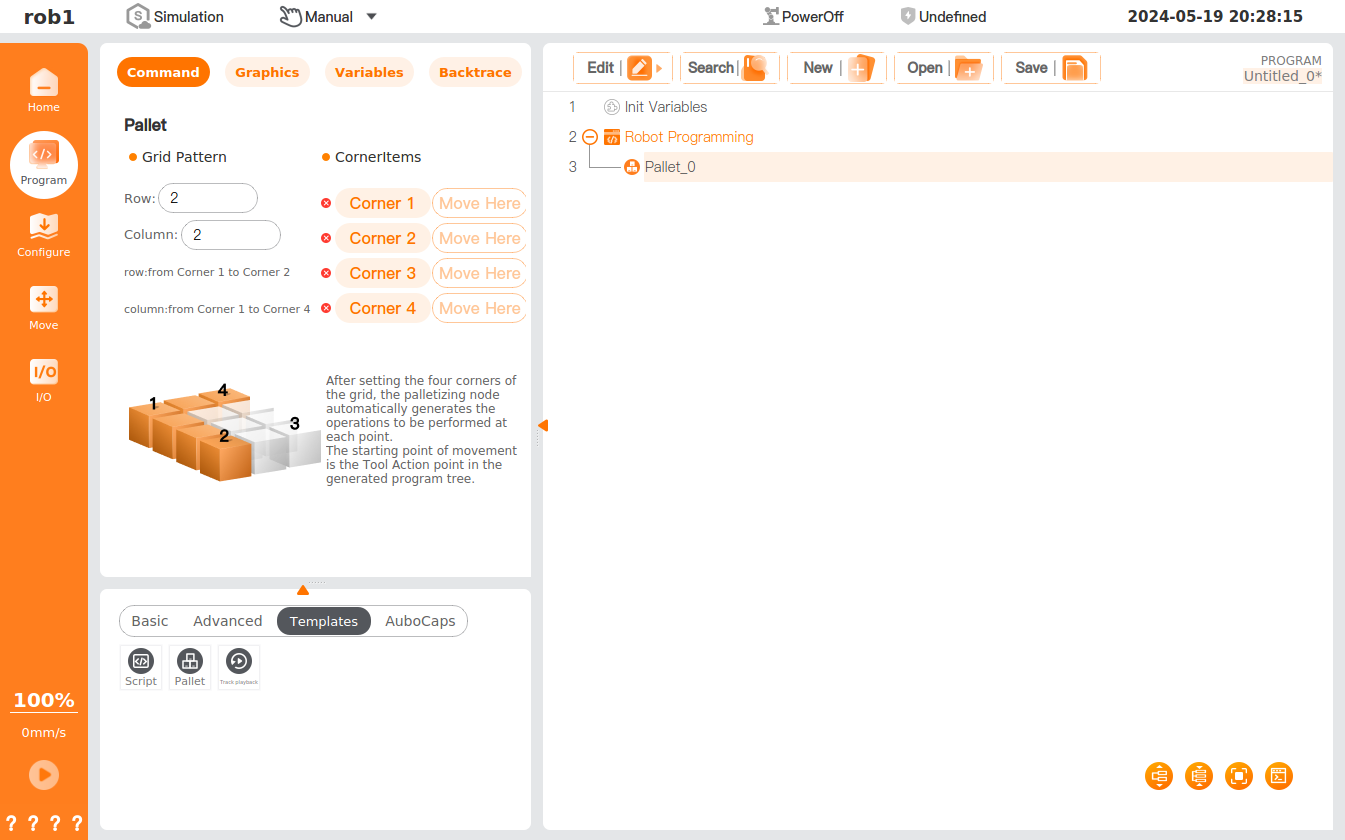Open the I/O panel
This screenshot has width=1345, height=840.
43,380
